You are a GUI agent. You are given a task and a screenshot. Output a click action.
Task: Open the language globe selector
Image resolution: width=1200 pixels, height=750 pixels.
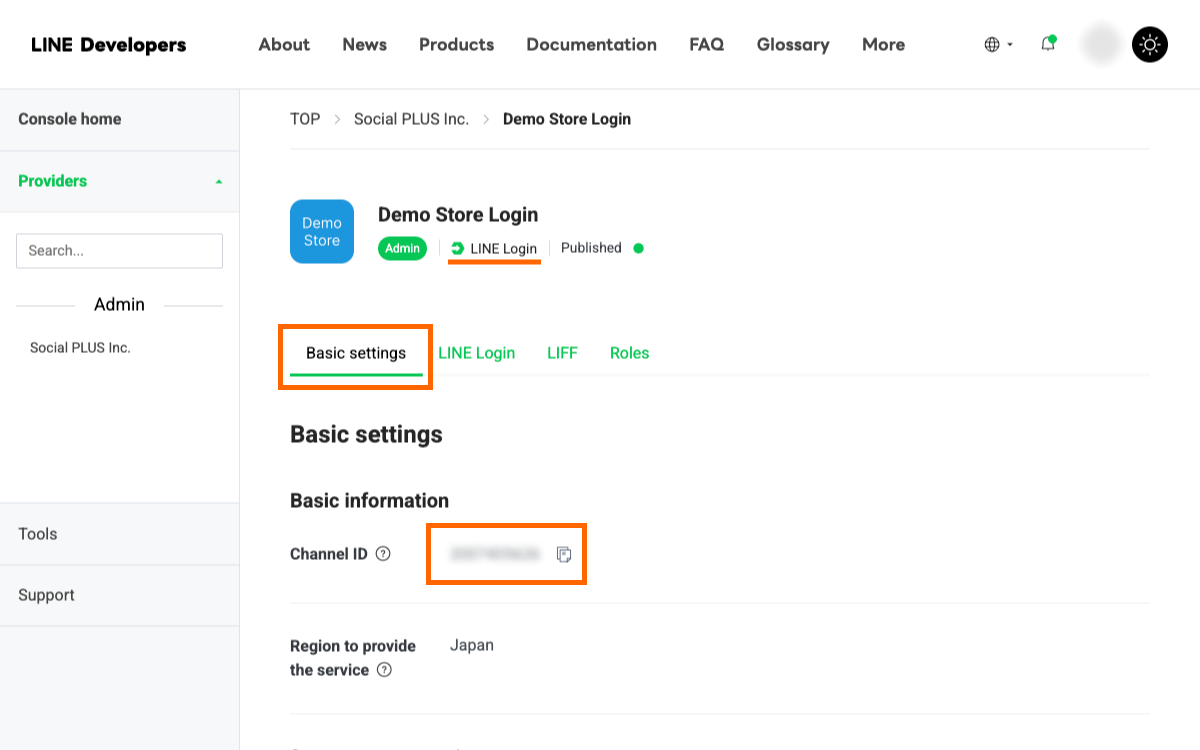pos(998,44)
